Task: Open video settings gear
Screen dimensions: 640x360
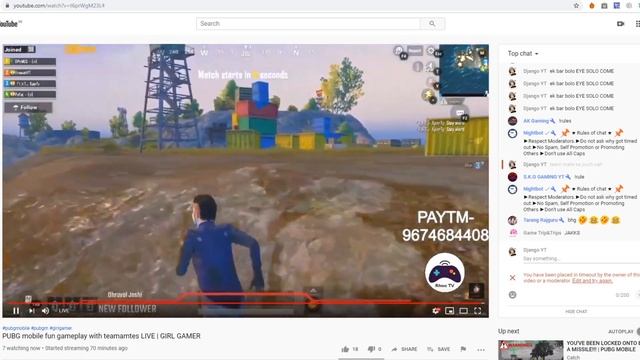Action: click(436, 311)
